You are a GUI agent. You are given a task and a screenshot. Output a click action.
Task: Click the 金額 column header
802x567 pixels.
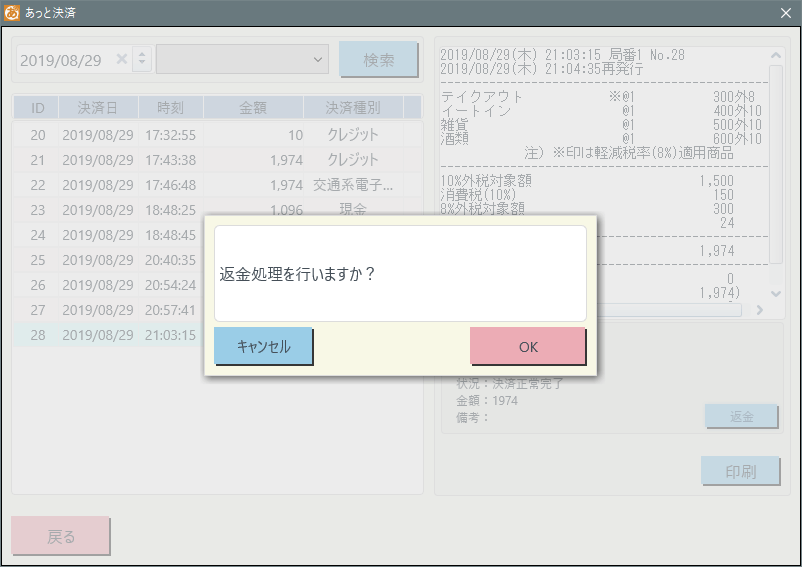pyautogui.click(x=252, y=108)
